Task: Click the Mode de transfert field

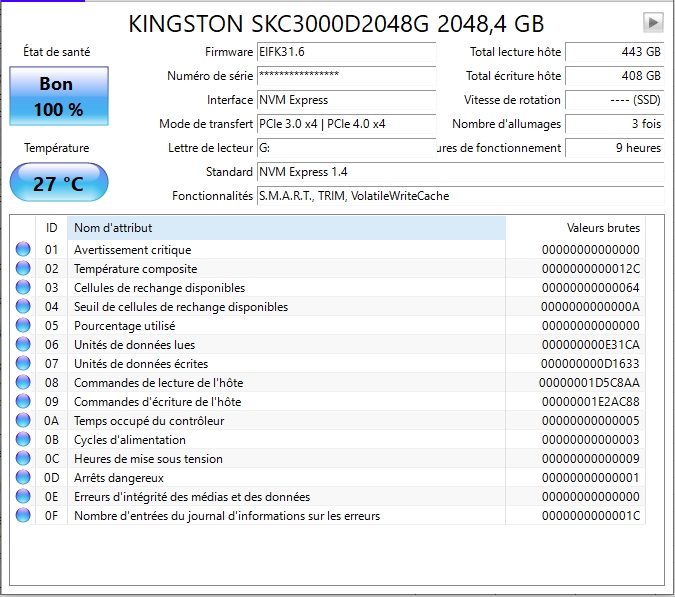Action: 346,124
